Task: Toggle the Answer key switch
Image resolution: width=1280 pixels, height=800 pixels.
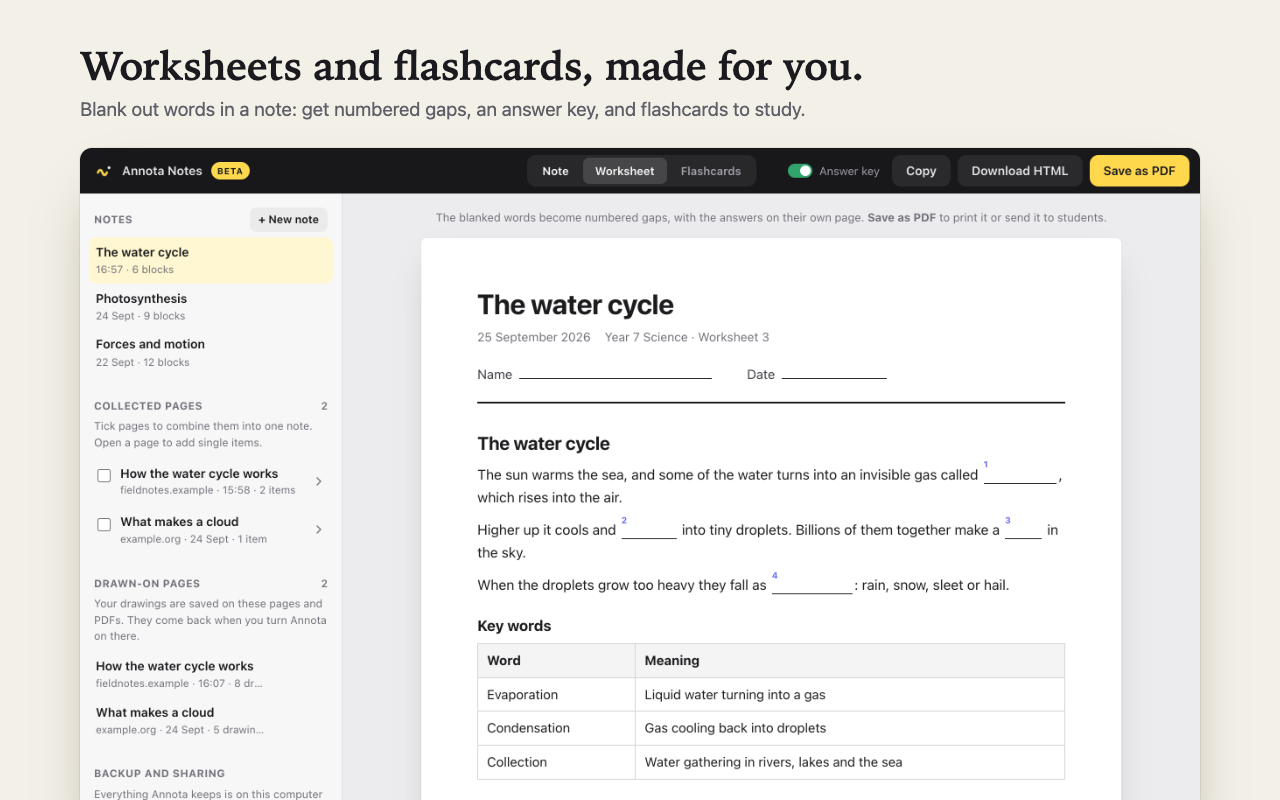Action: point(800,171)
